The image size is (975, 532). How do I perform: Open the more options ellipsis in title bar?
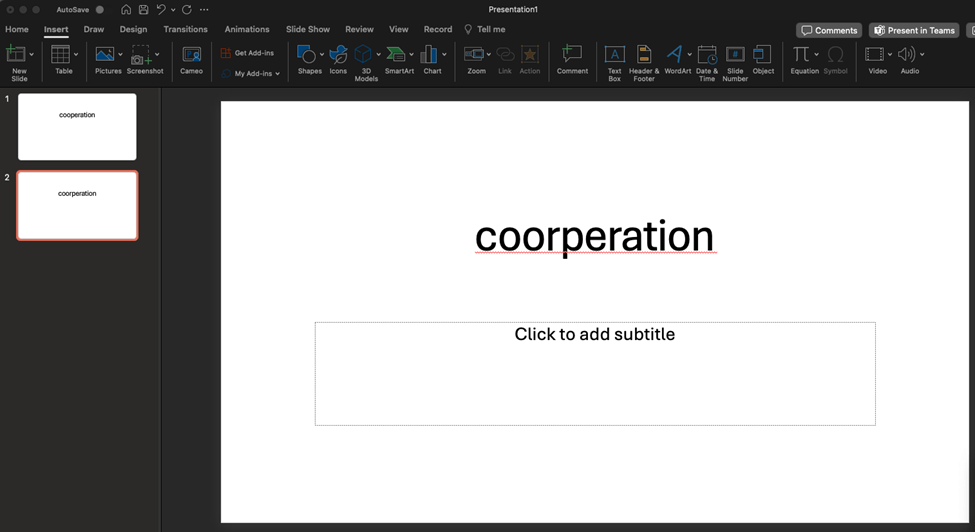[204, 9]
